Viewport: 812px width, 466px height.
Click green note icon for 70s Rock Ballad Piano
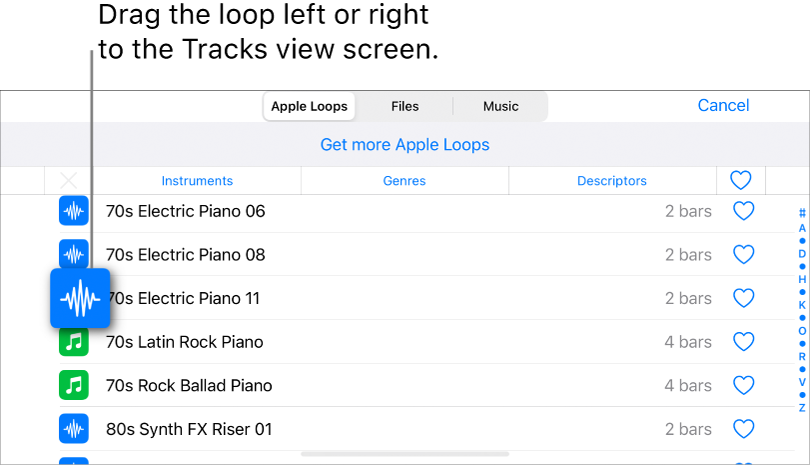pyautogui.click(x=74, y=385)
